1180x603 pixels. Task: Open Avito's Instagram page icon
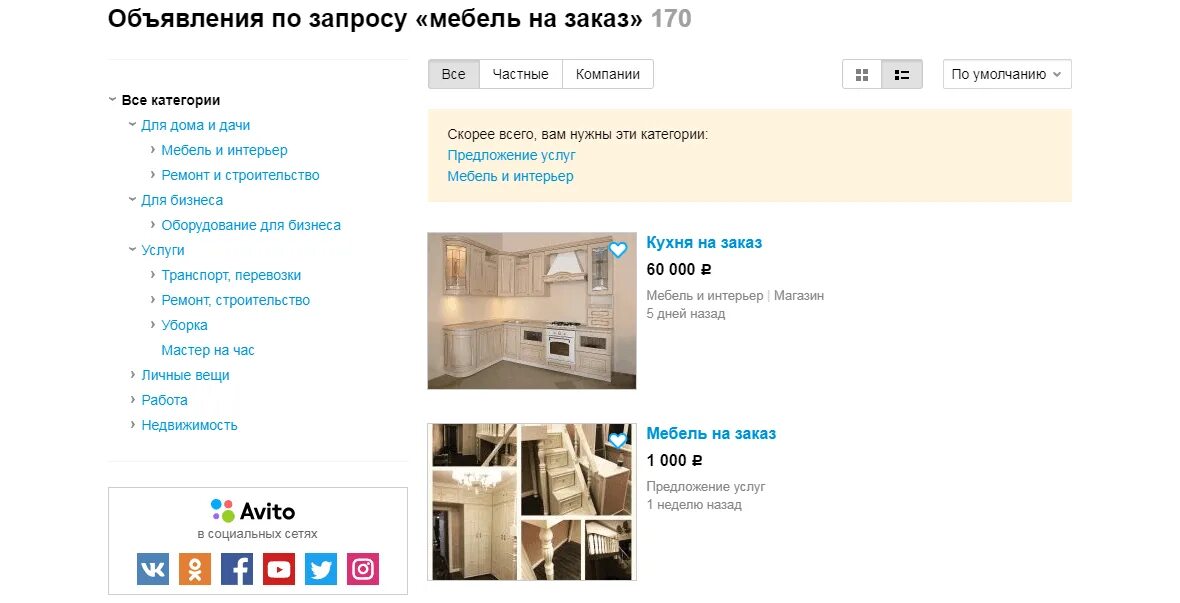[363, 569]
